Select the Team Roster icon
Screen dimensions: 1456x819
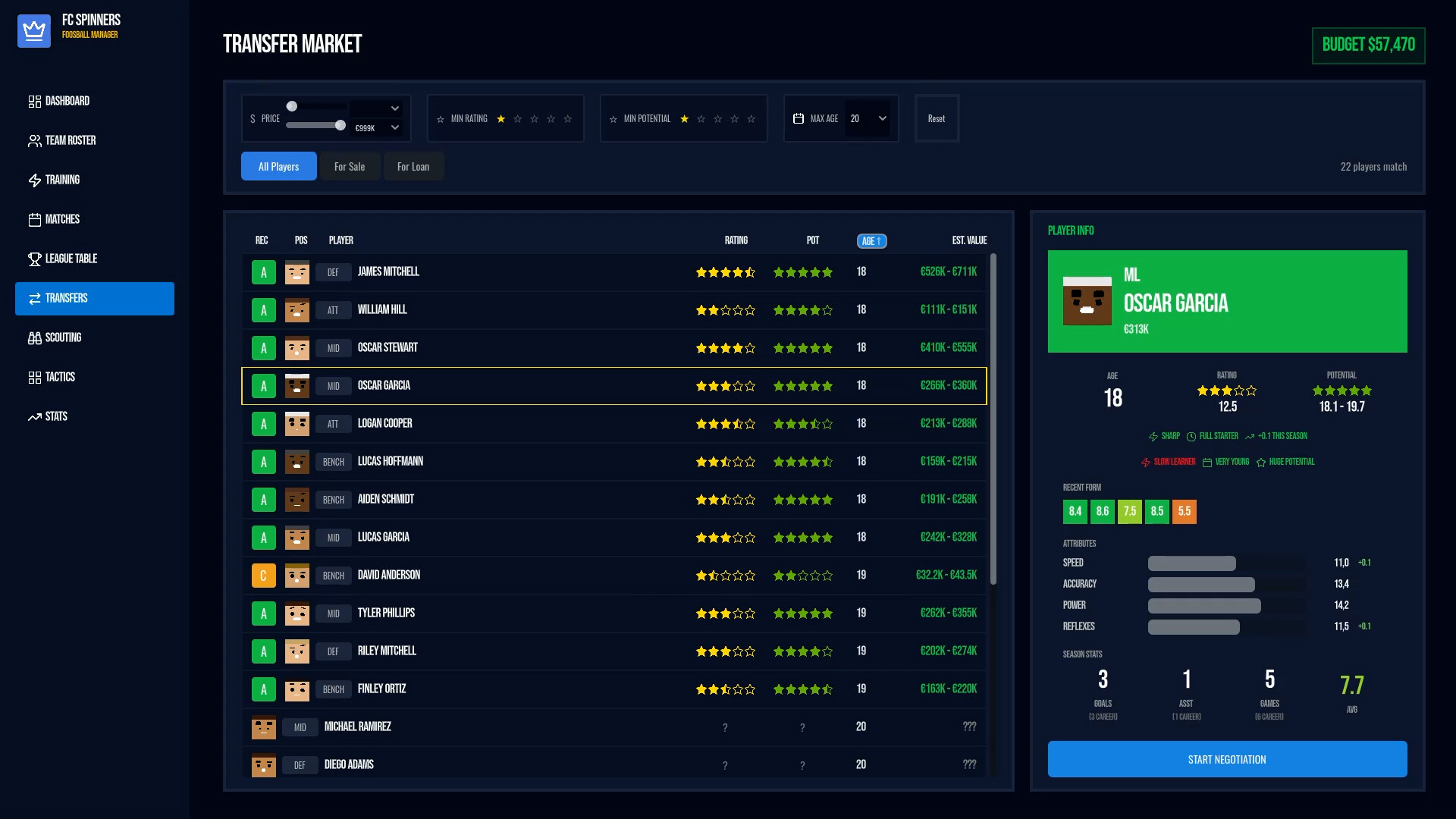click(x=35, y=140)
